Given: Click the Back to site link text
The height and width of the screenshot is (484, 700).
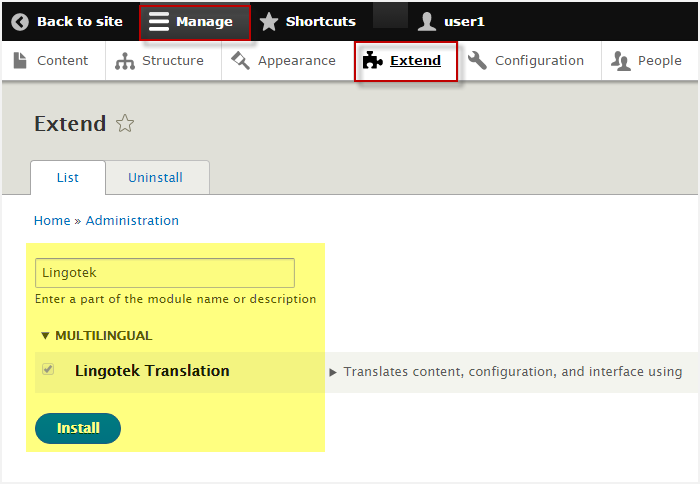Looking at the screenshot, I should pyautogui.click(x=79, y=21).
